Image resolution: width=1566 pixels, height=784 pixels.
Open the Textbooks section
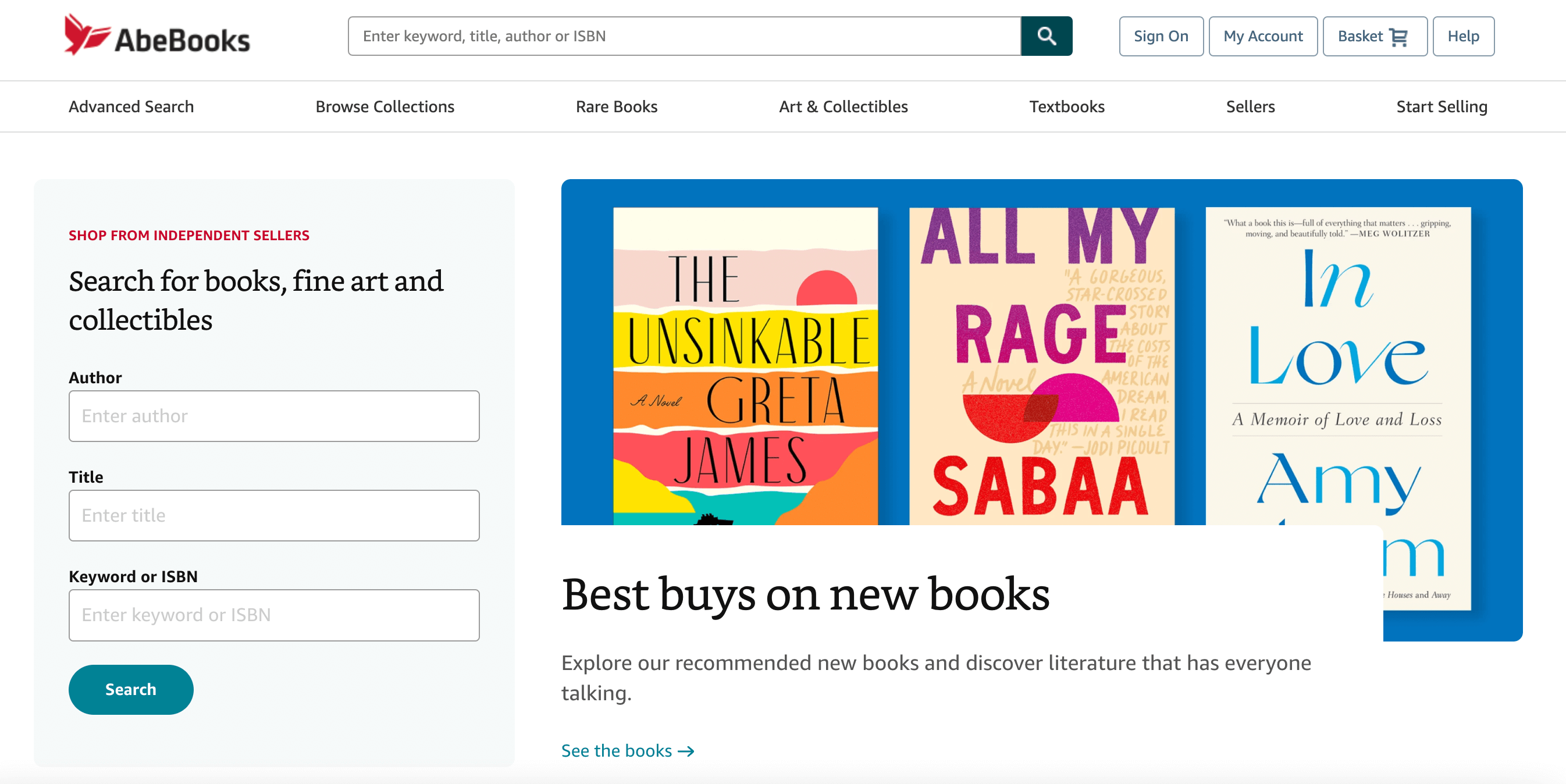coord(1066,106)
